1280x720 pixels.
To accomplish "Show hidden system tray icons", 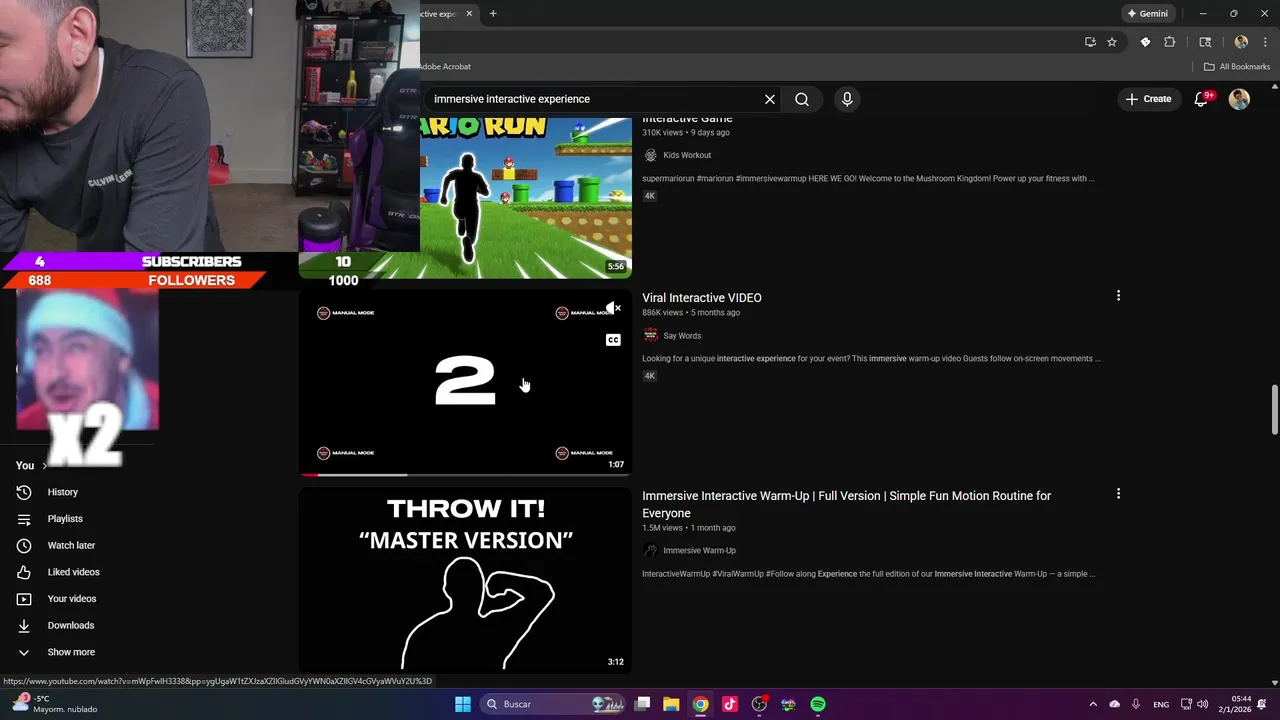I will [1093, 704].
